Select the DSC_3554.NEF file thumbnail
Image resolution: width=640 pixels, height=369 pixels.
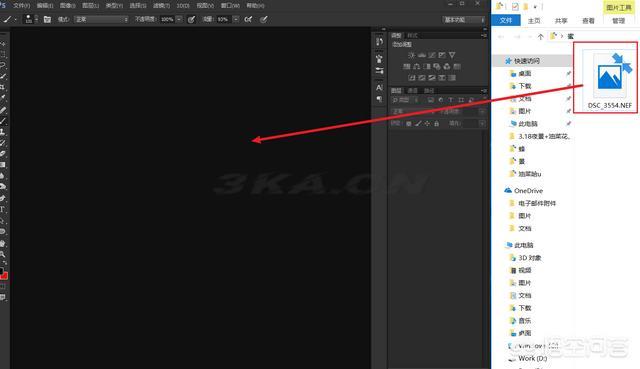(x=609, y=78)
